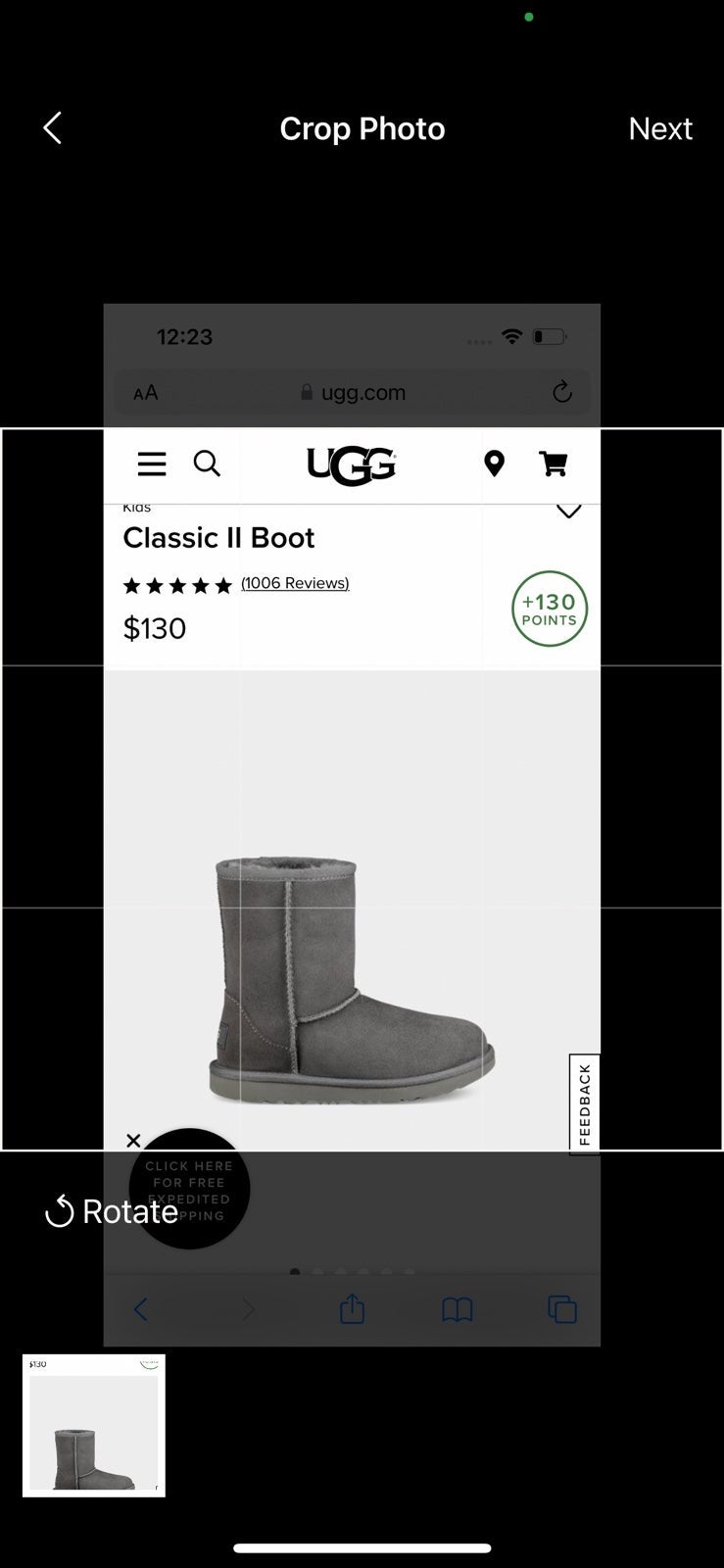Tap the AA text size control
This screenshot has width=724, height=1568.
pos(146,393)
